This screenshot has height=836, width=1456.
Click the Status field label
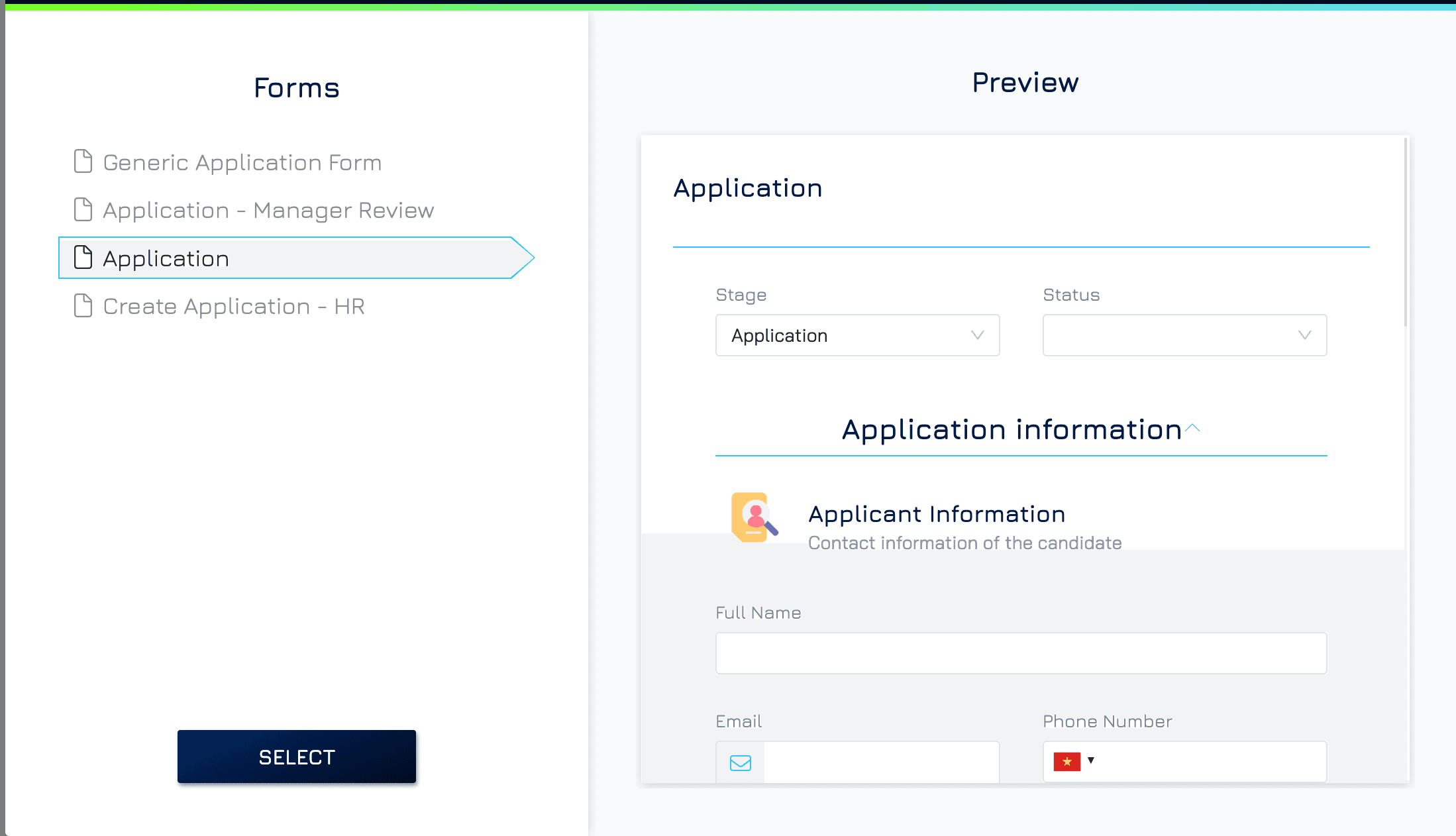click(x=1071, y=295)
